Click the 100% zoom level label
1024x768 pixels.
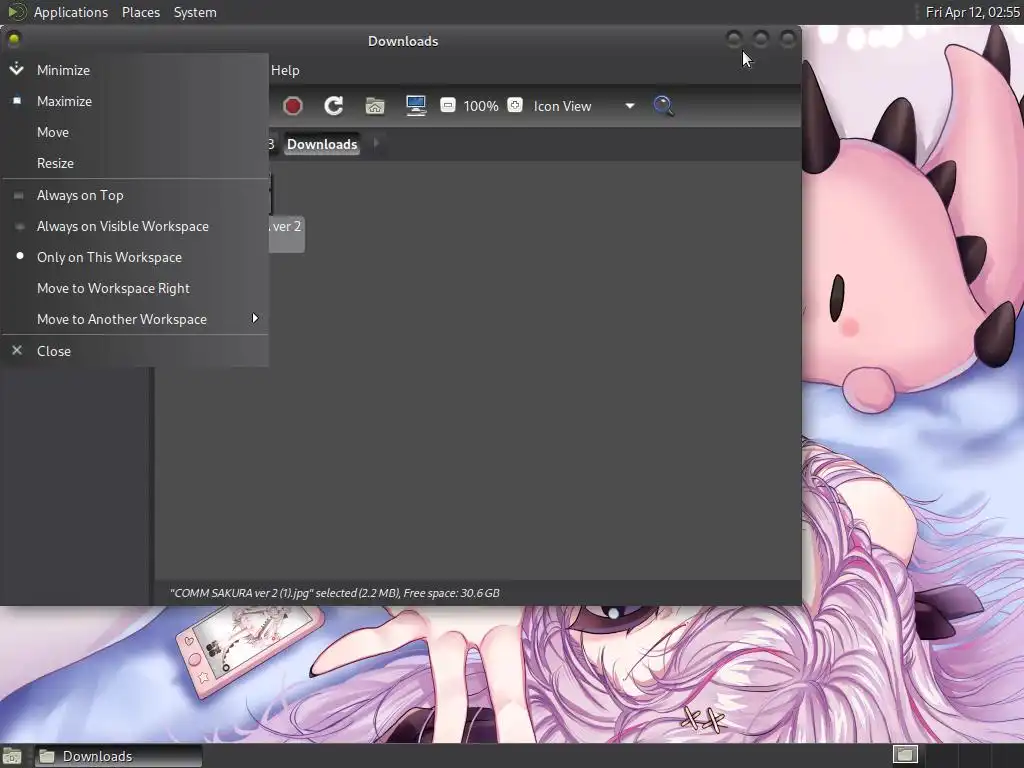click(x=481, y=106)
